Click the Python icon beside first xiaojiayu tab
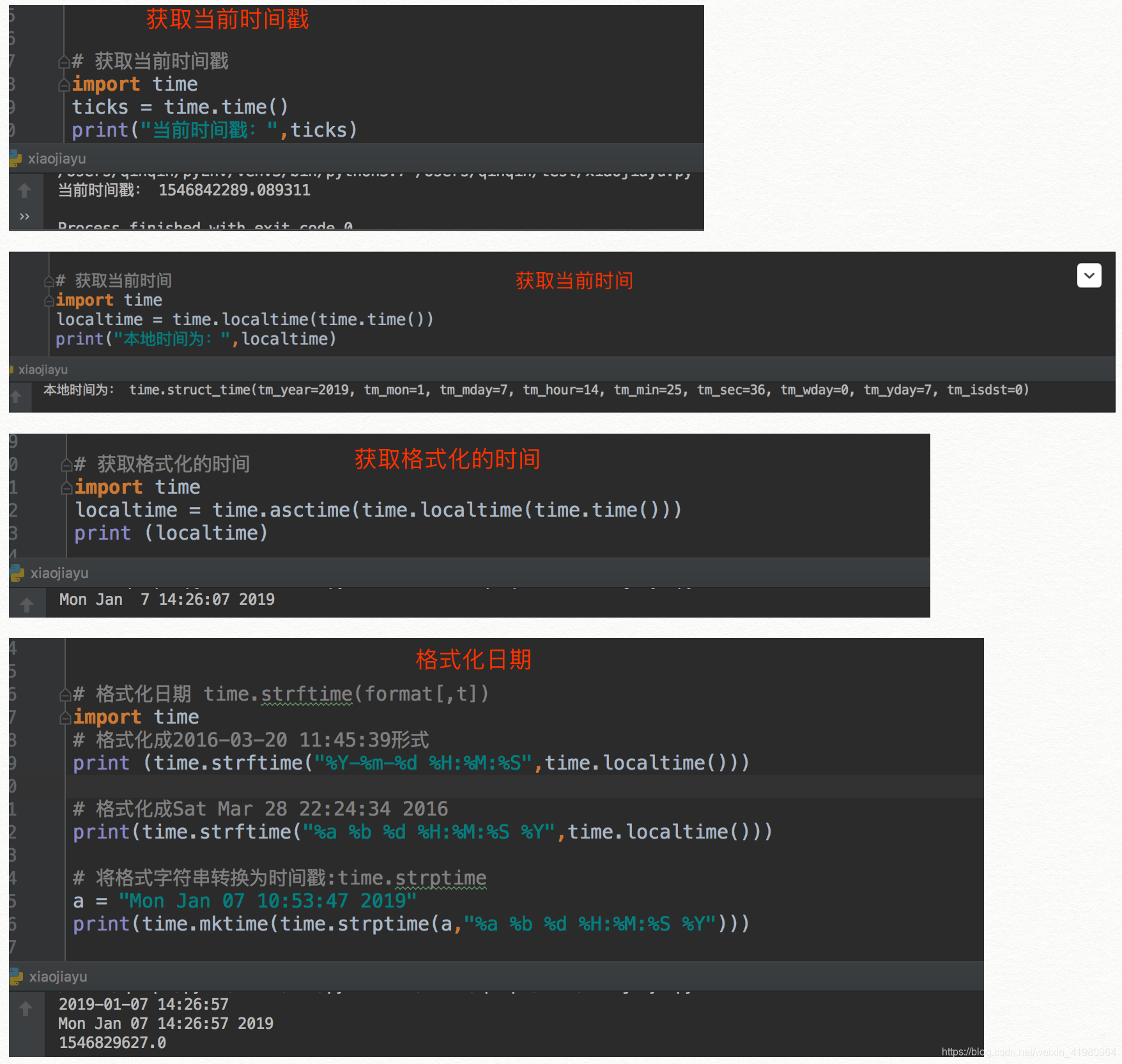The height and width of the screenshot is (1064, 1122). 15,158
